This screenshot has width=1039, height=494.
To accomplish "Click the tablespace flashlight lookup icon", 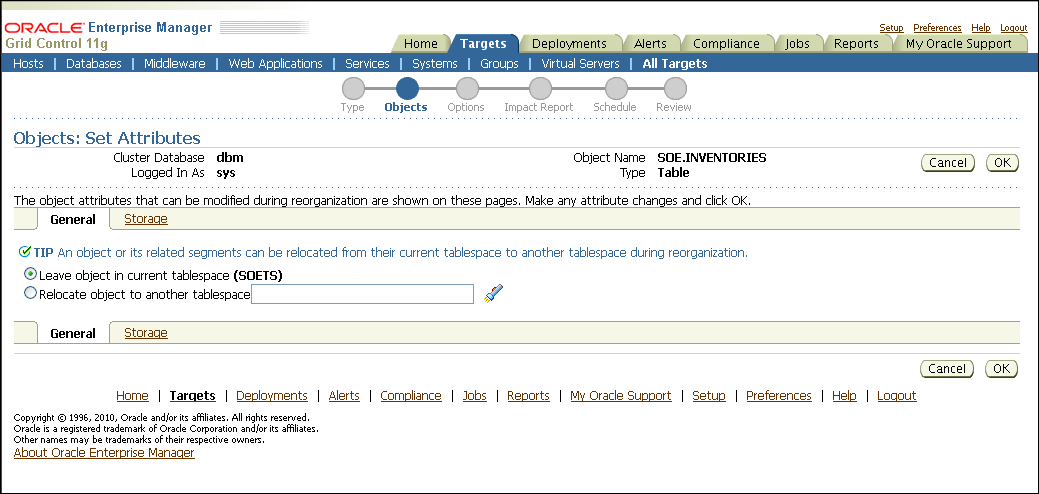I will tap(493, 293).
